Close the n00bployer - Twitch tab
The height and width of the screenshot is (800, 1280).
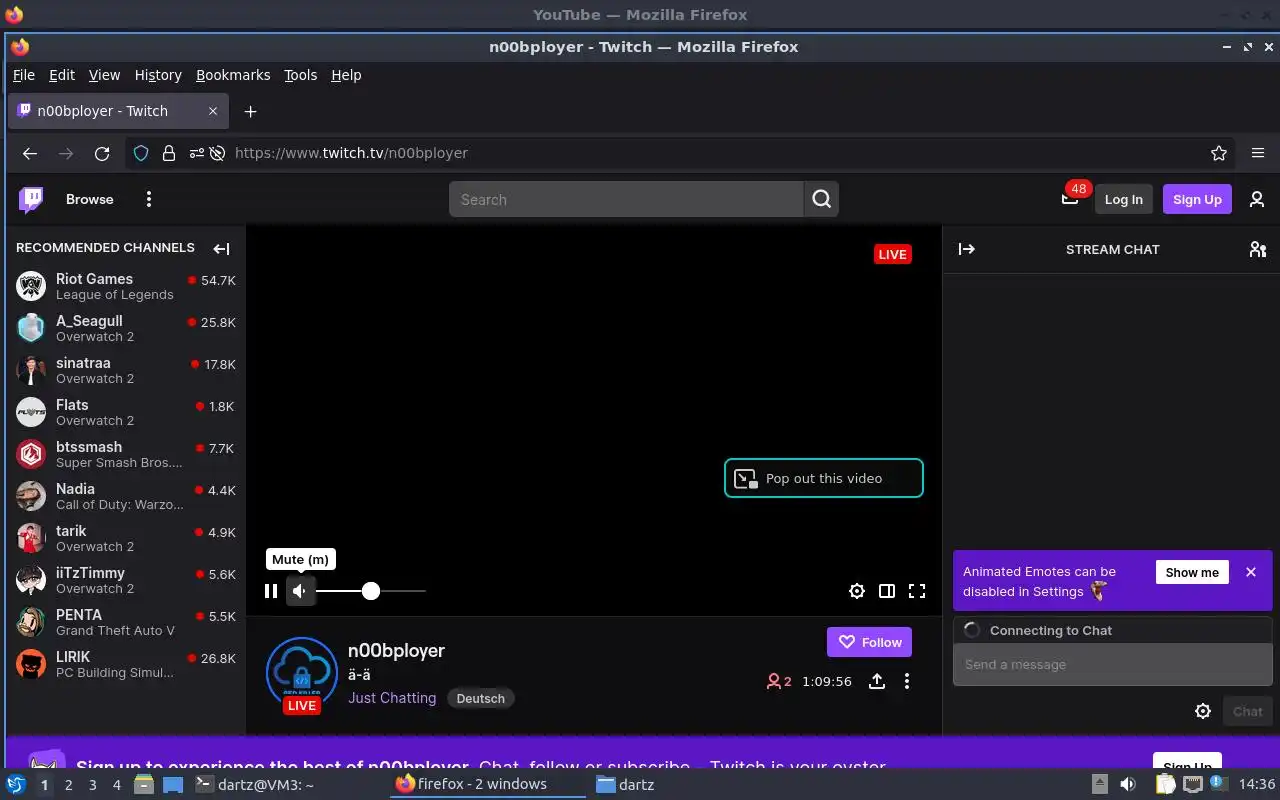213,111
